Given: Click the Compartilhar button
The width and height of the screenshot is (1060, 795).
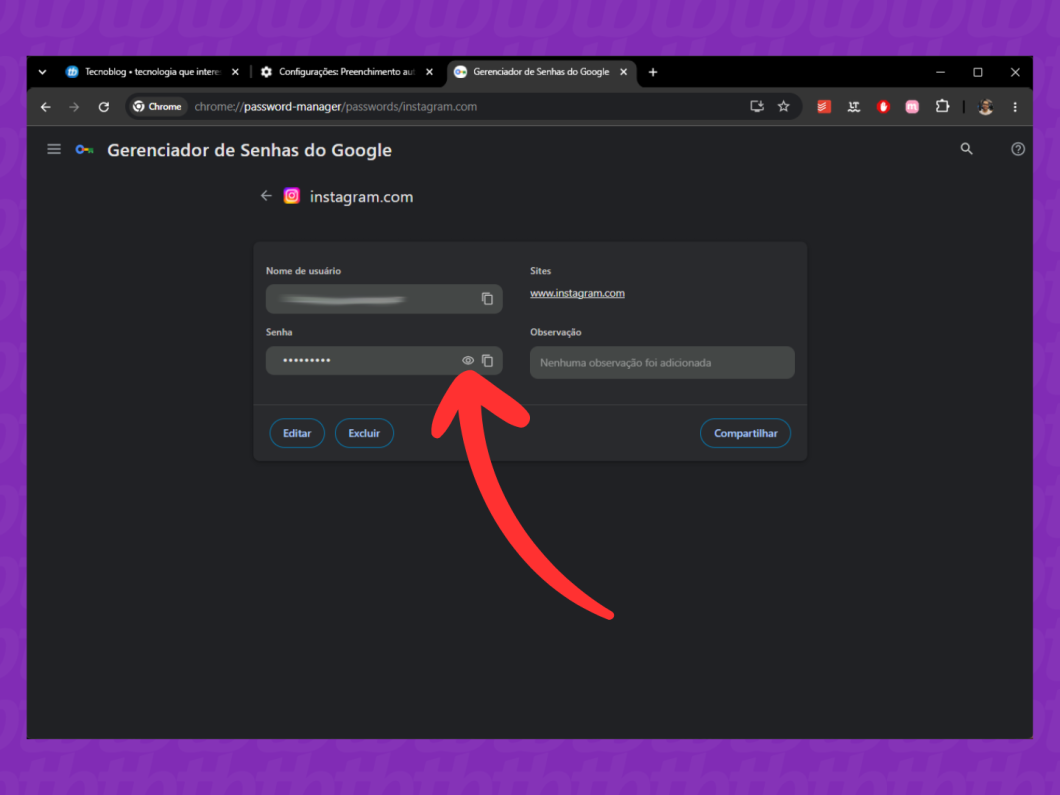Looking at the screenshot, I should [745, 433].
